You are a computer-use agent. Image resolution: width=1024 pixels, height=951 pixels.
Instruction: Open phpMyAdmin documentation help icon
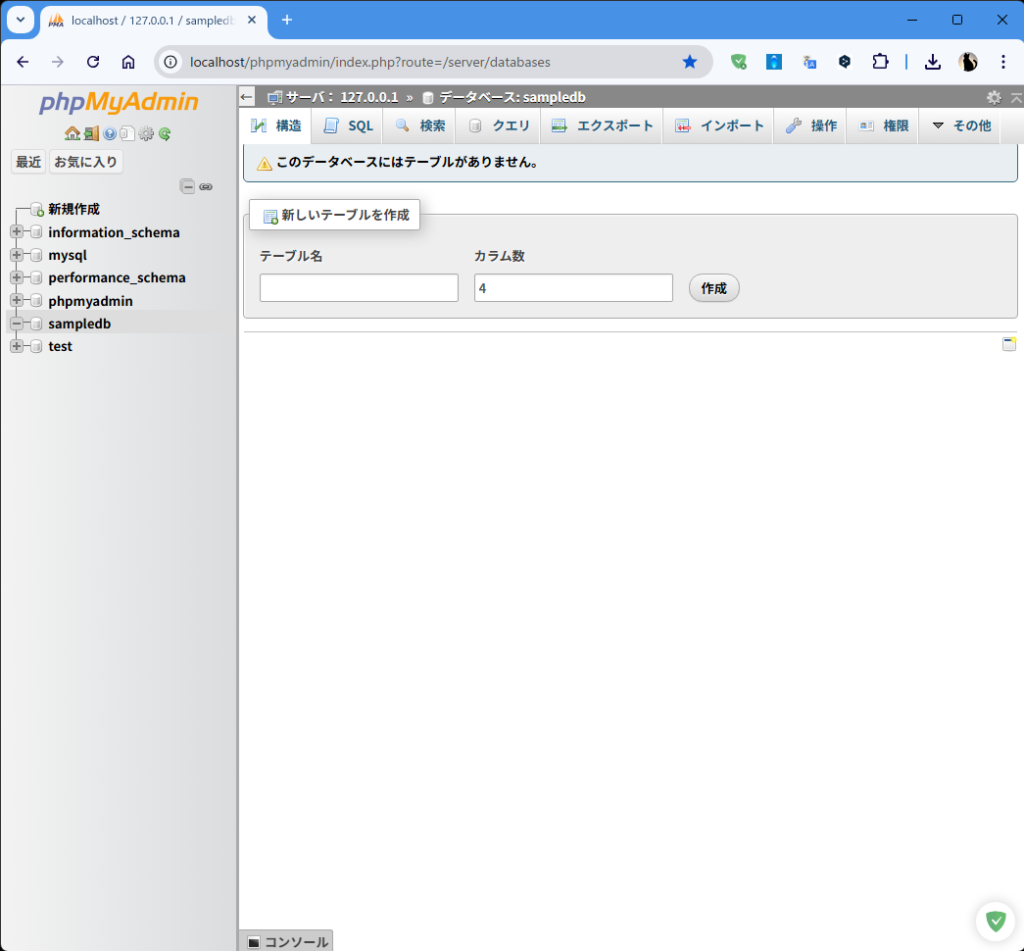tap(110, 134)
